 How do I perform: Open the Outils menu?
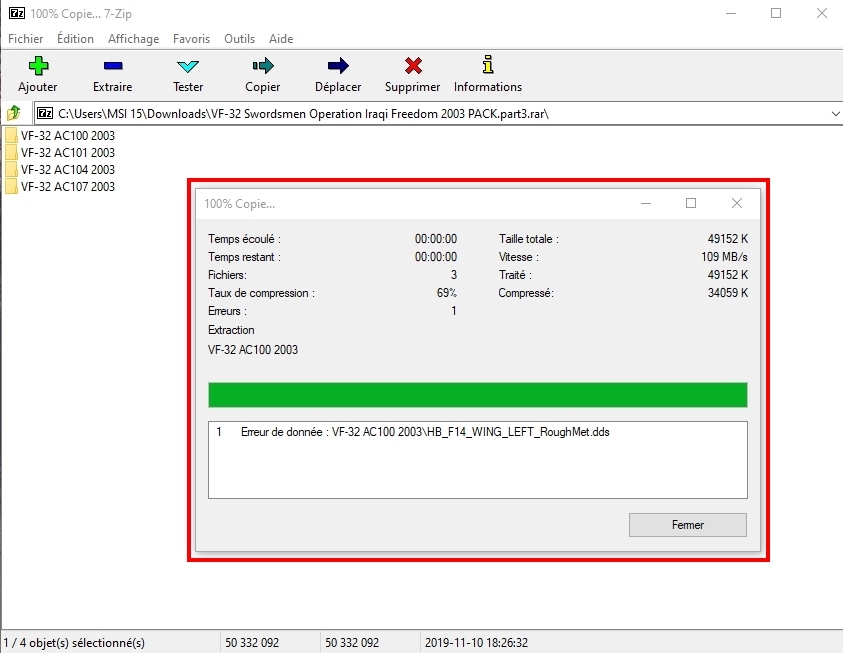coord(239,39)
